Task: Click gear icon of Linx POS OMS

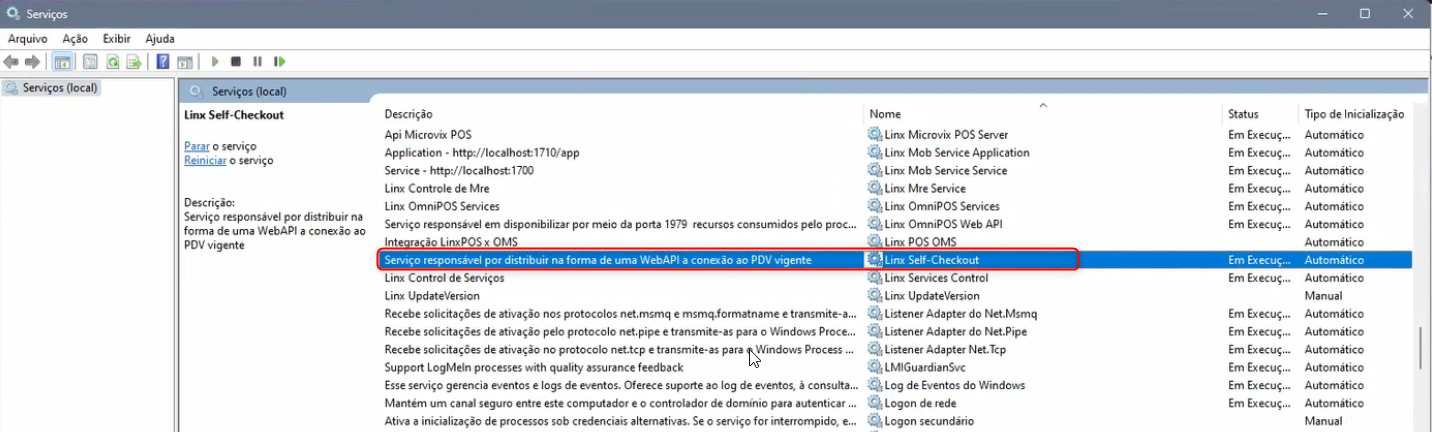Action: (x=875, y=242)
